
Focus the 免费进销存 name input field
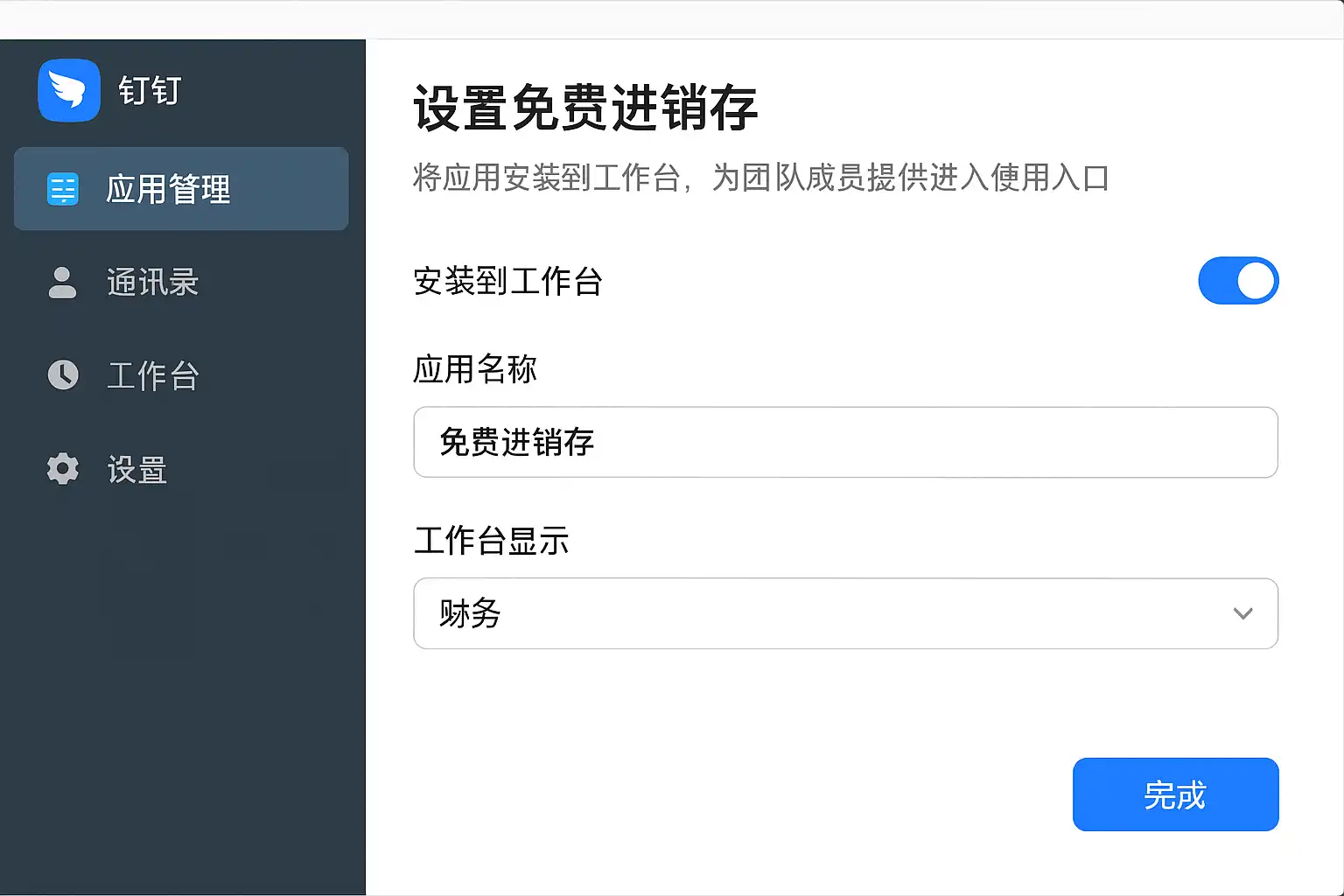tap(844, 442)
